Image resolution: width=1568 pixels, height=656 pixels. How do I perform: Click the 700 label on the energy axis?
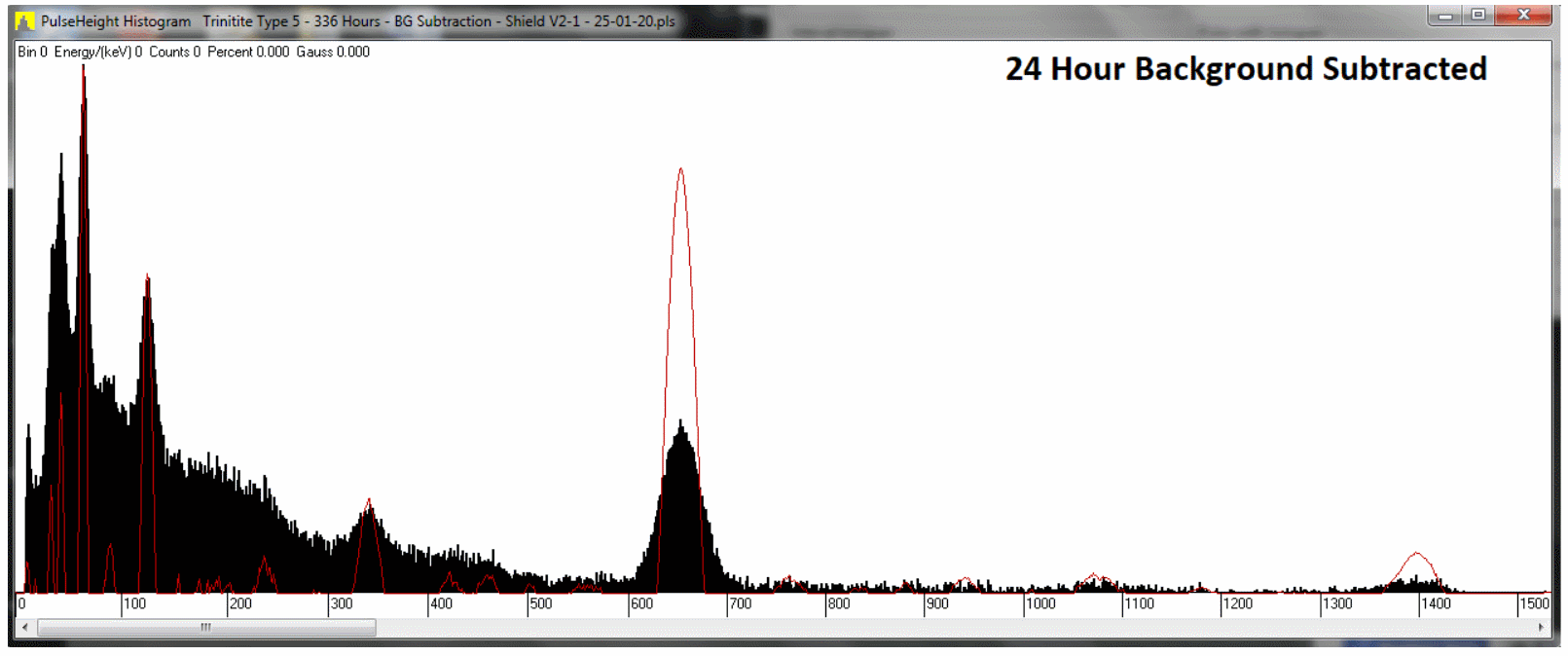(741, 604)
